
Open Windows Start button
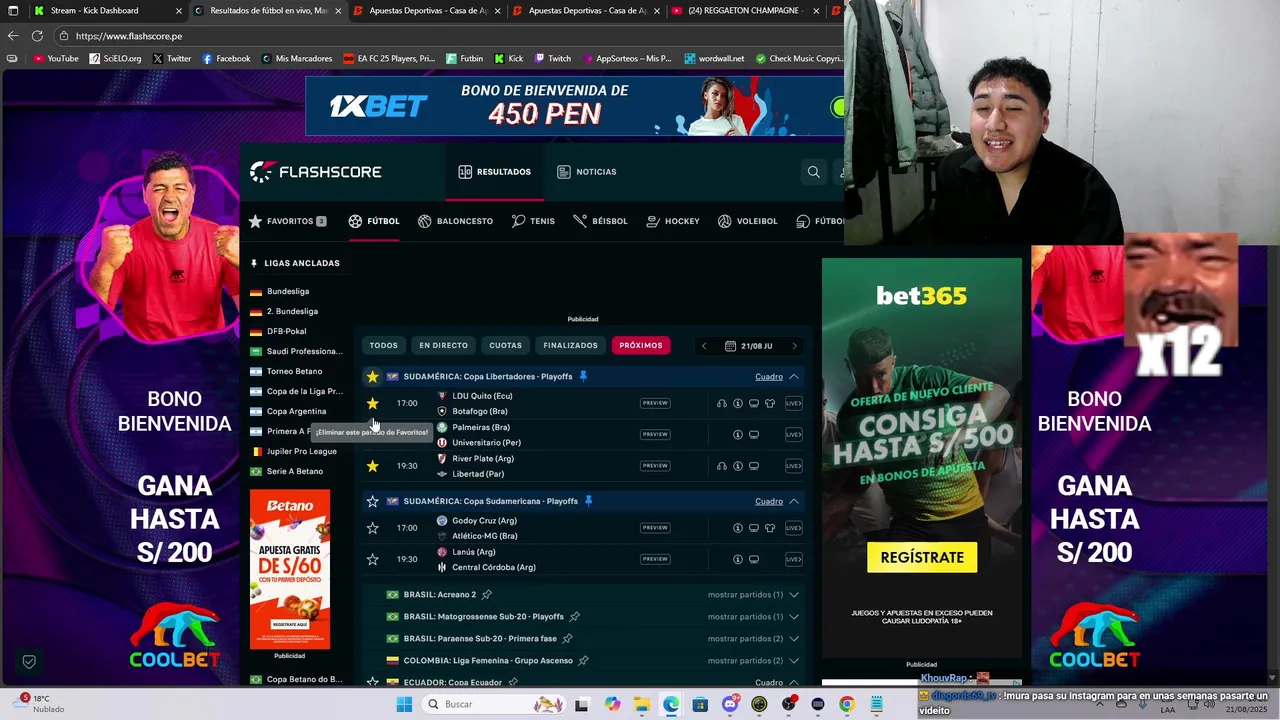tap(404, 704)
